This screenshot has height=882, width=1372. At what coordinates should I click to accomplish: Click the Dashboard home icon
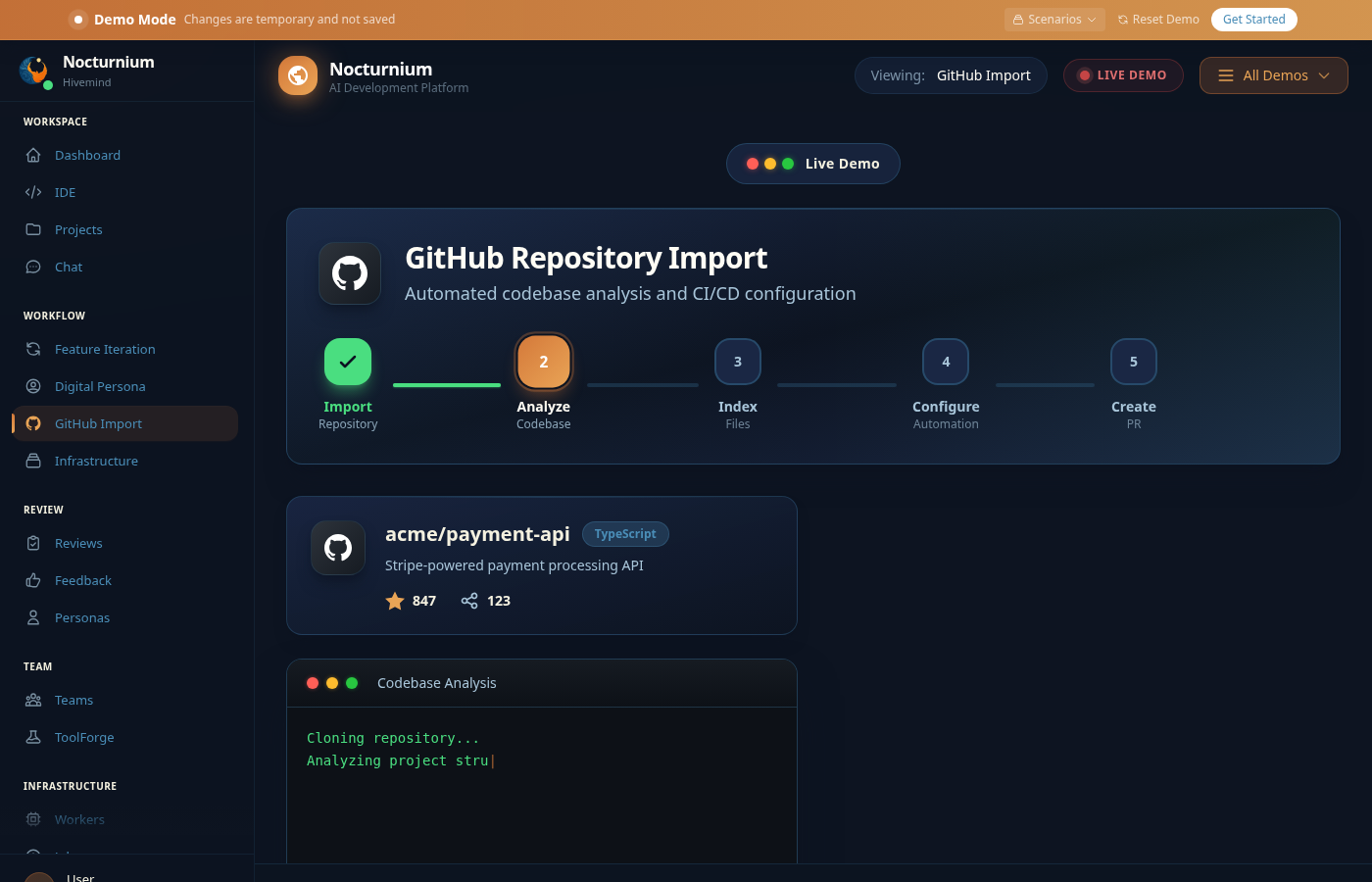pos(33,155)
